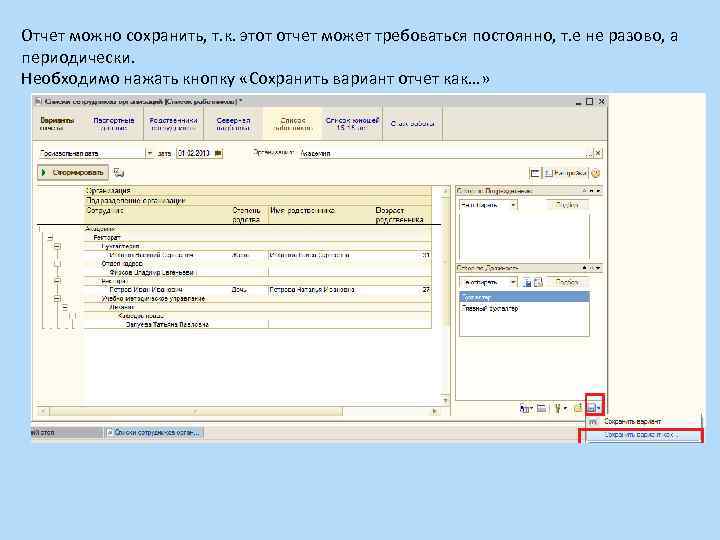Image resolution: width=720 pixels, height=540 pixels.
Task: Click the print icon beside Сформировать
Action: pos(119,173)
